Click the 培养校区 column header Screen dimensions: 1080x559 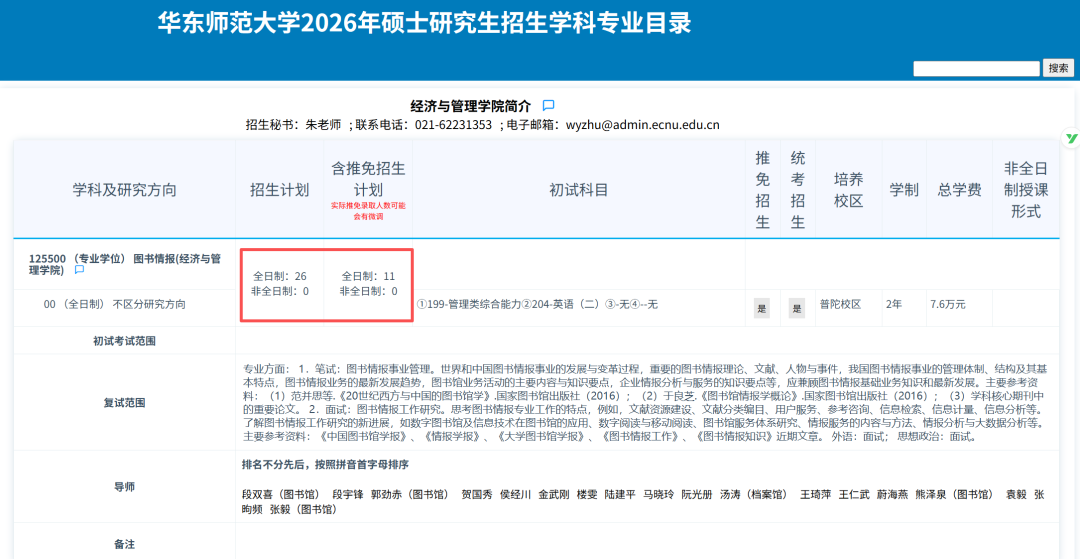point(848,190)
